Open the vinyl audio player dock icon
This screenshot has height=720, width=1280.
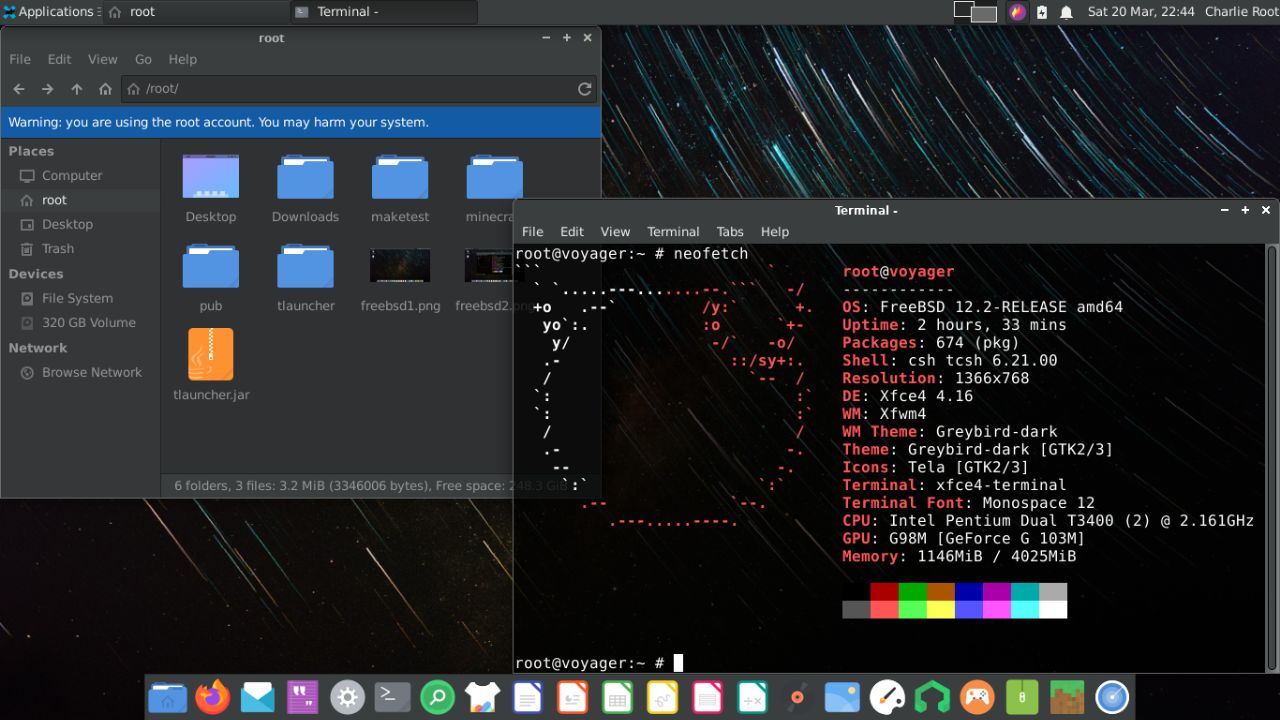pyautogui.click(x=797, y=697)
